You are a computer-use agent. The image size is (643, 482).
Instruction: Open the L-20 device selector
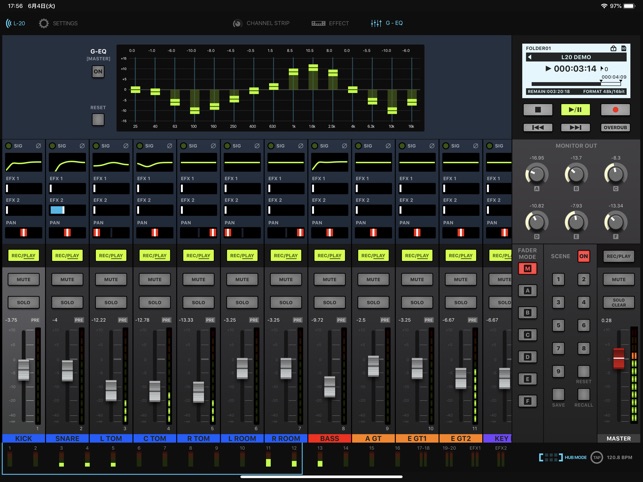coord(14,23)
